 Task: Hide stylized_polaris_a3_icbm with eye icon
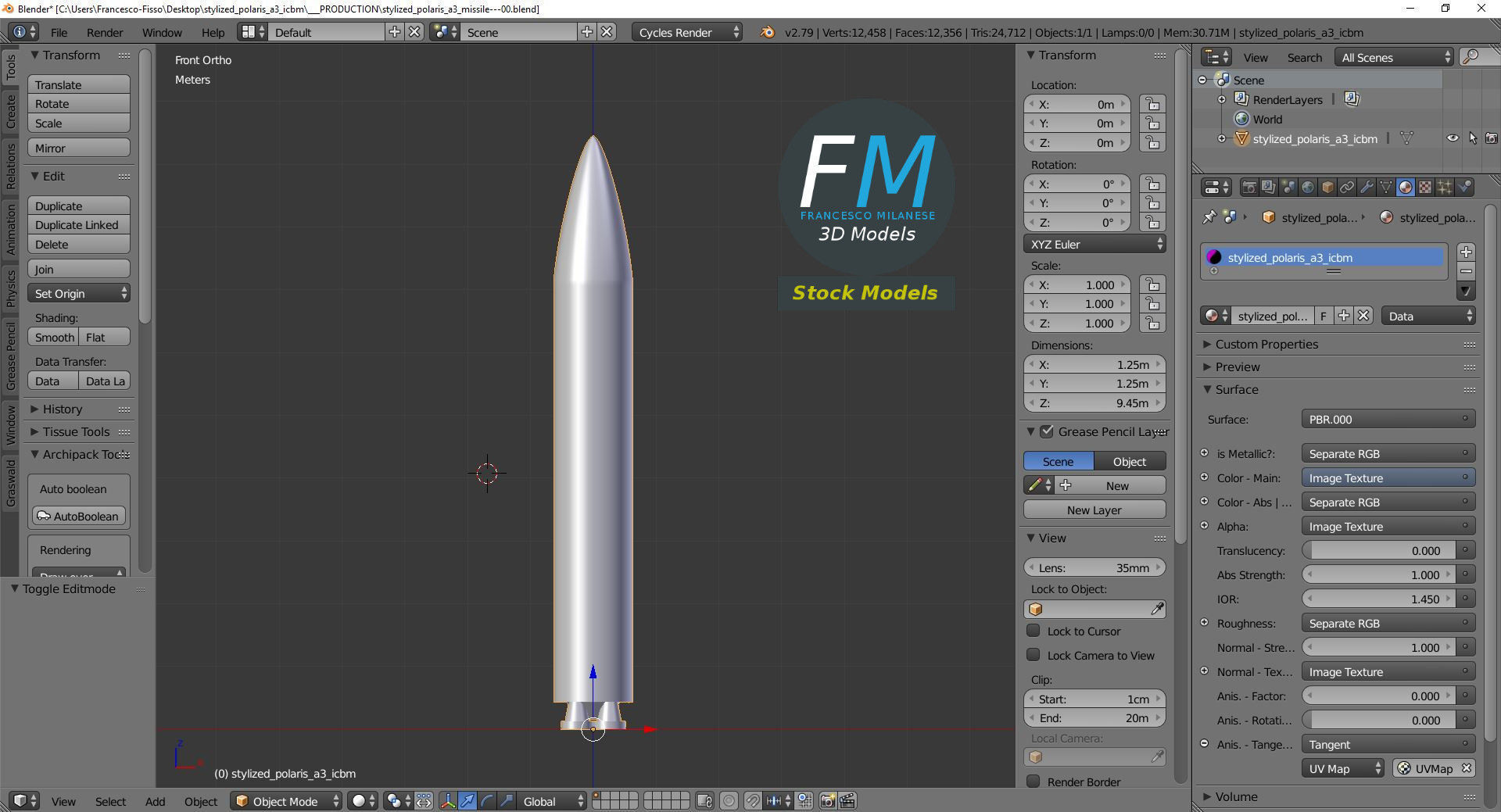click(1453, 138)
